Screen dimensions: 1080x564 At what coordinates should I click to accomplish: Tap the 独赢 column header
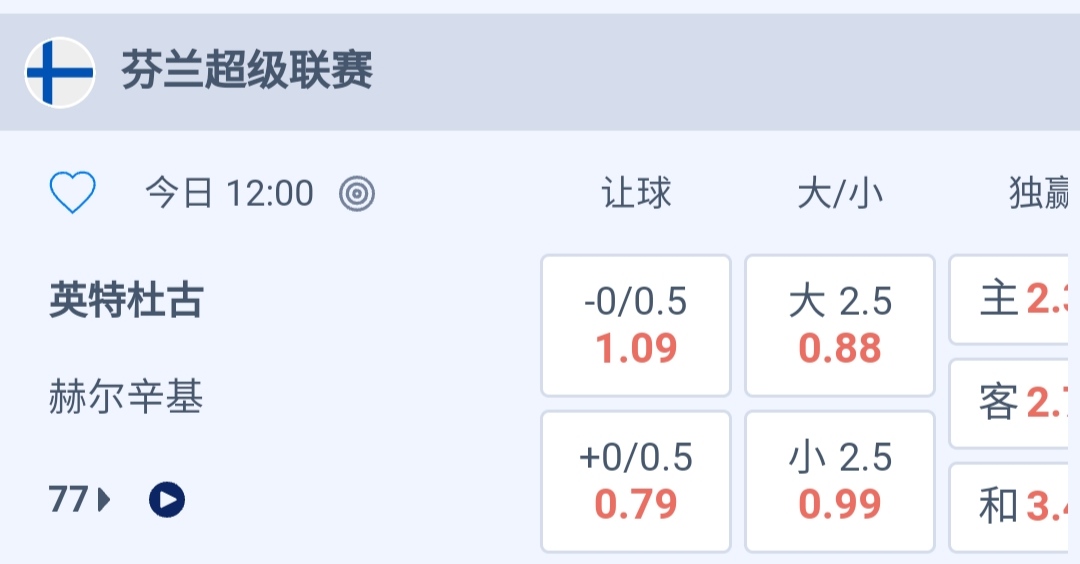coord(1040,193)
